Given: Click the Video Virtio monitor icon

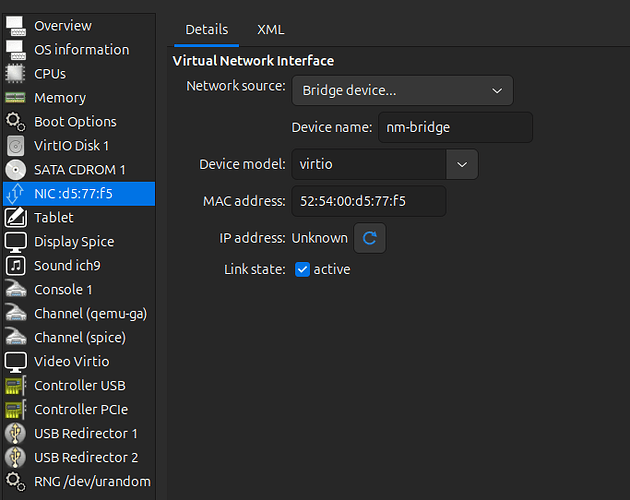Looking at the screenshot, I should click(16, 362).
